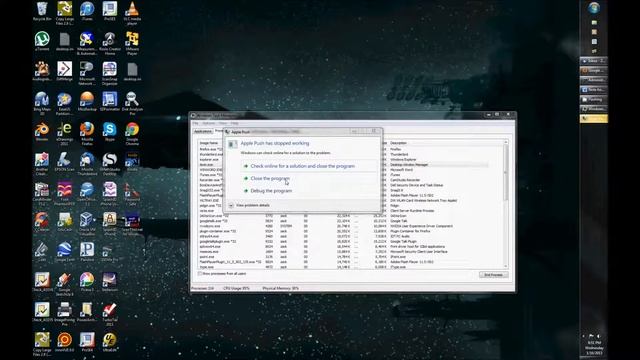Viewport: 640px width, 360px height.
Task: Launch Oracle VM VirtualBox shortcut
Action: point(87,224)
